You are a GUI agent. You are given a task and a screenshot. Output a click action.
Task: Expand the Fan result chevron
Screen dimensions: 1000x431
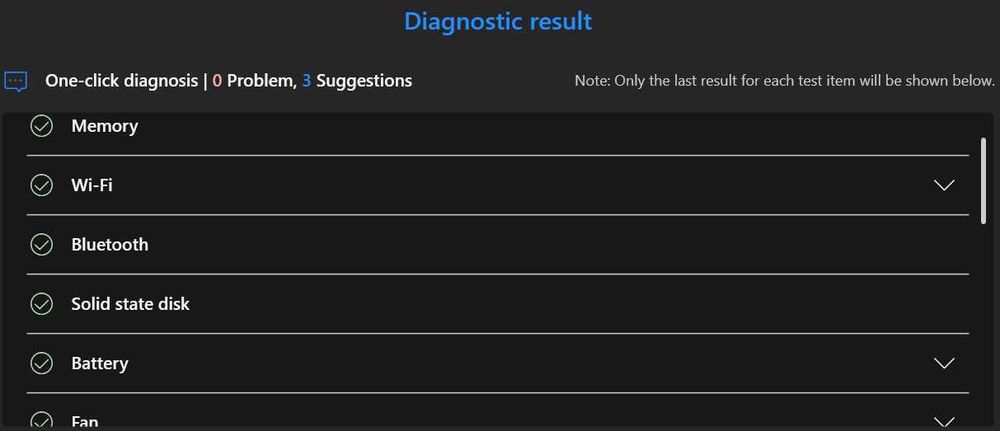coord(943,421)
